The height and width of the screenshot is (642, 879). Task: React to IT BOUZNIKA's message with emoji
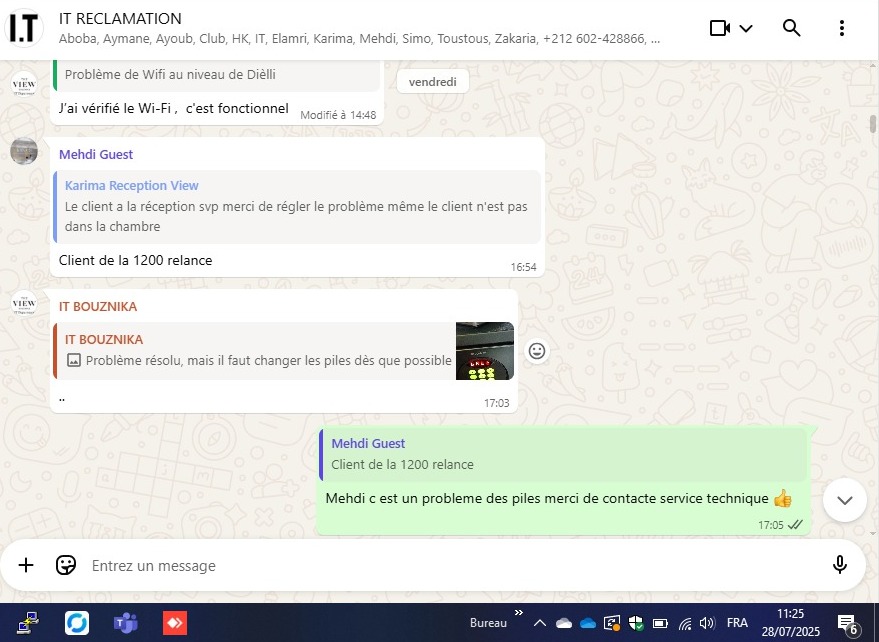coord(537,351)
